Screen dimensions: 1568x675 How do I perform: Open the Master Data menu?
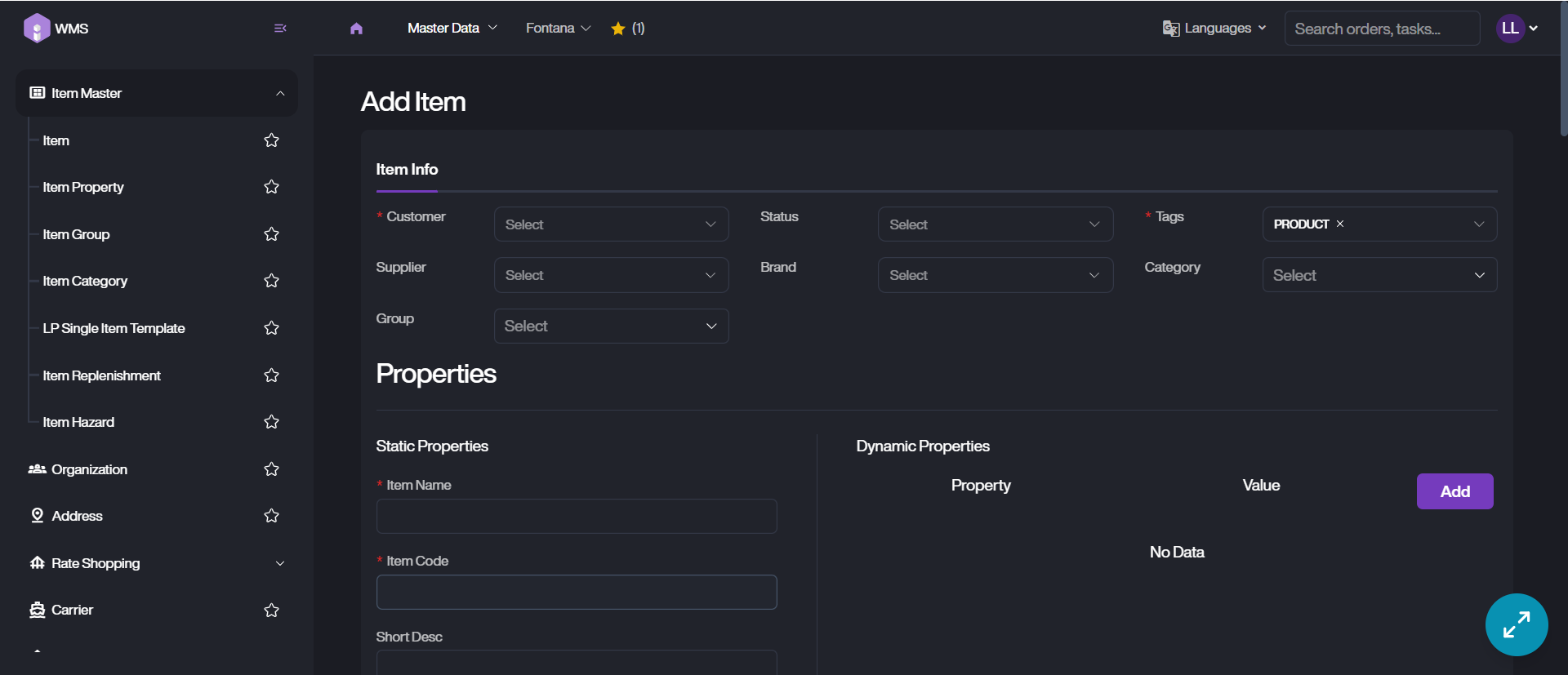[452, 29]
